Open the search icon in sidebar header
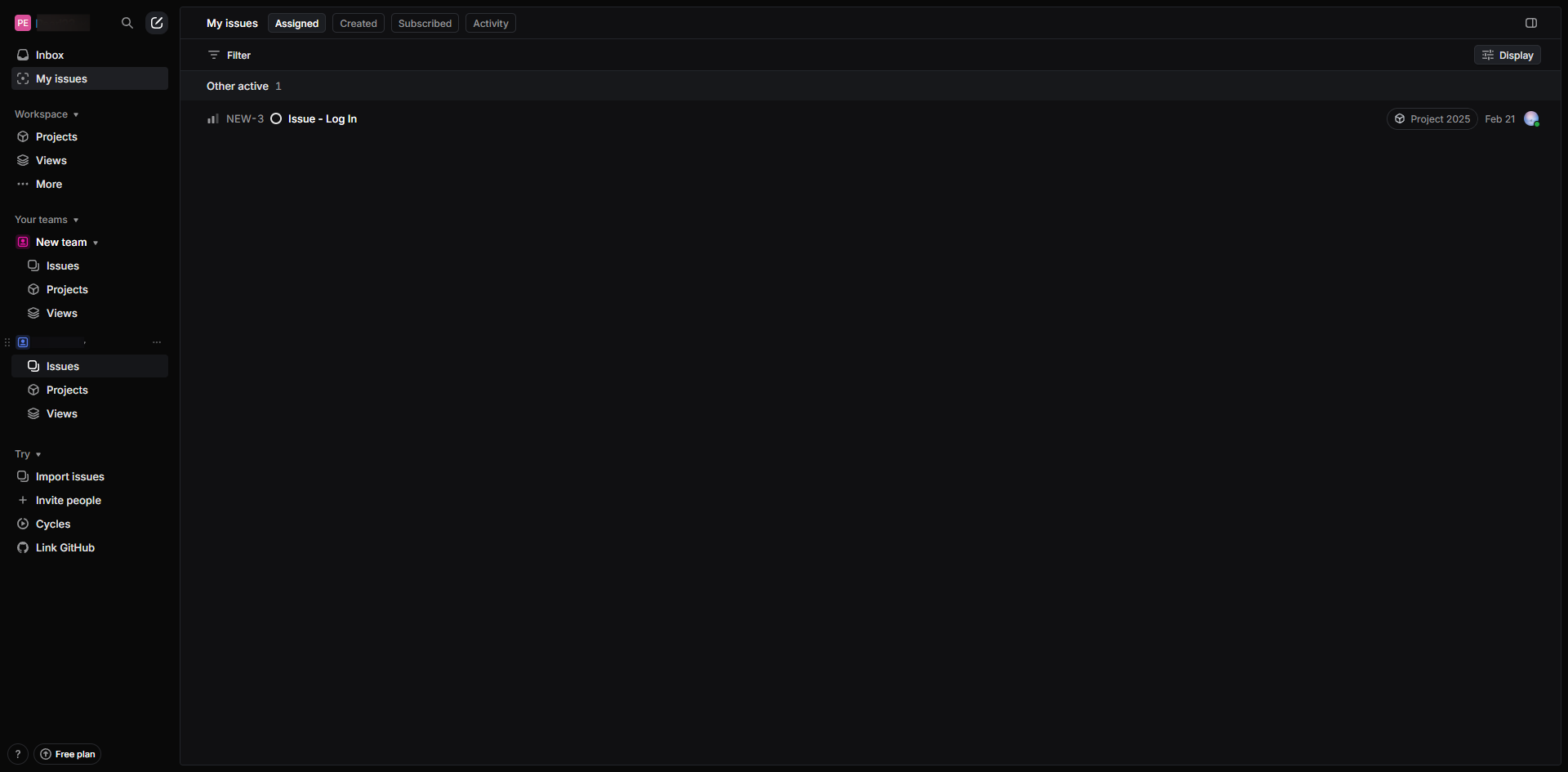The width and height of the screenshot is (1568, 772). point(127,23)
